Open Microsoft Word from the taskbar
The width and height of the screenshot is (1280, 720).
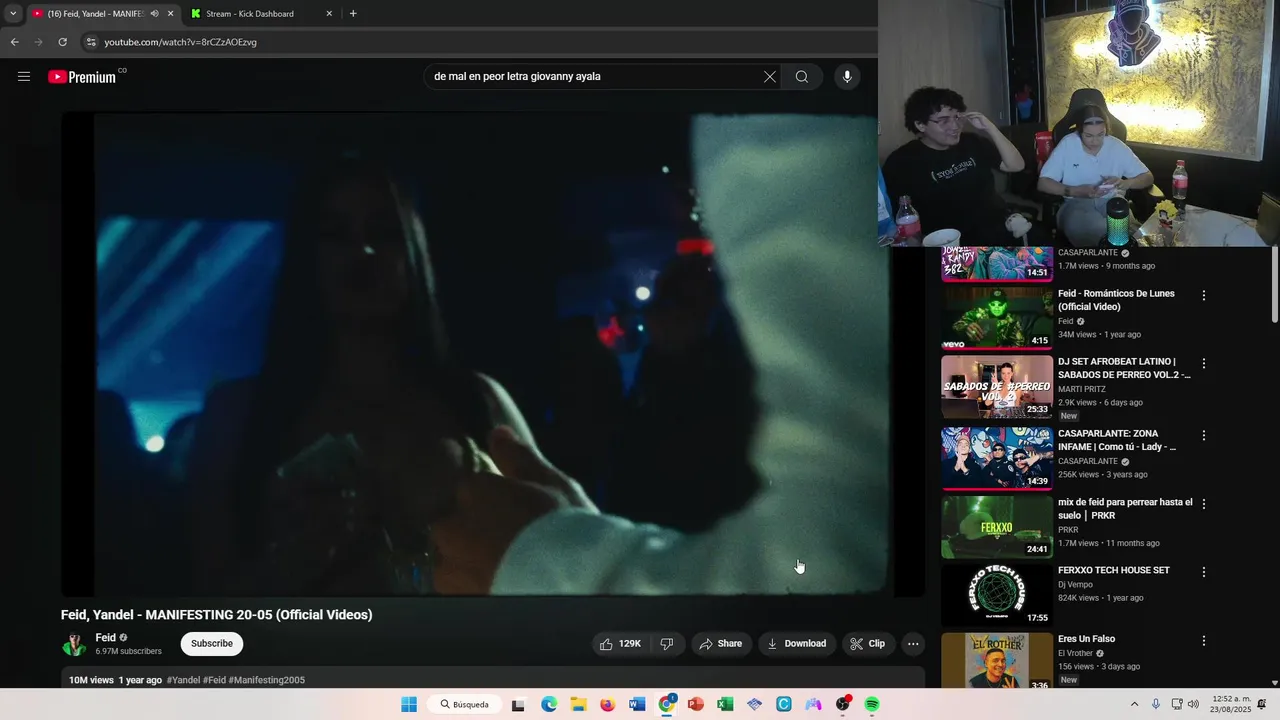[x=637, y=704]
